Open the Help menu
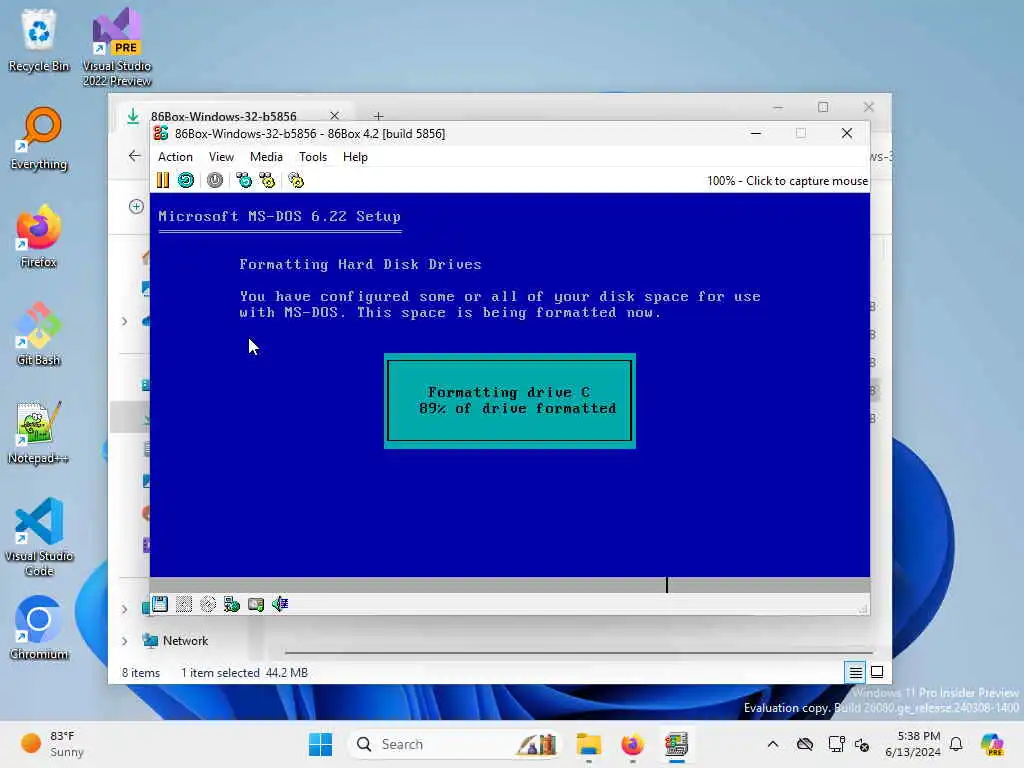1024x768 pixels. tap(355, 157)
